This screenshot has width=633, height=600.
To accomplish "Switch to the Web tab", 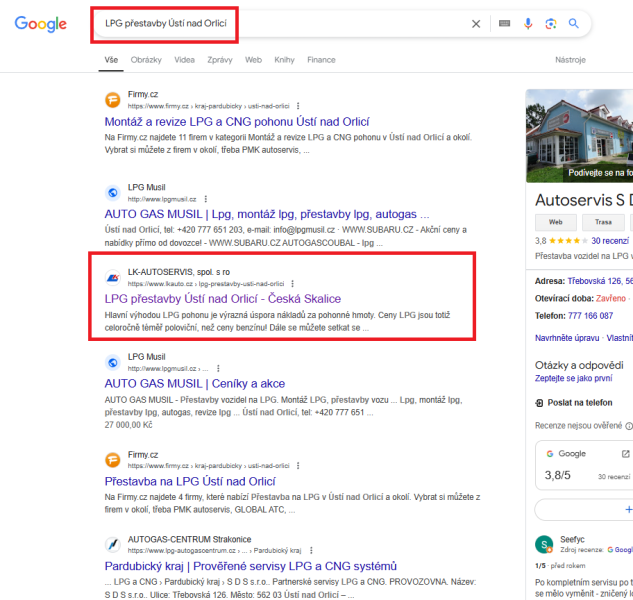I will pyautogui.click(x=253, y=60).
